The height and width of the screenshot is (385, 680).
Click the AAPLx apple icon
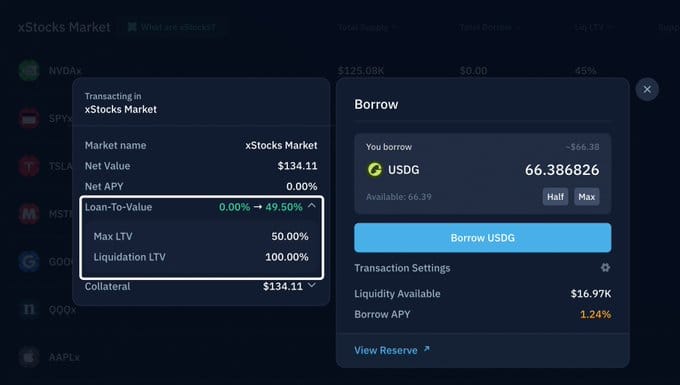pyautogui.click(x=29, y=357)
